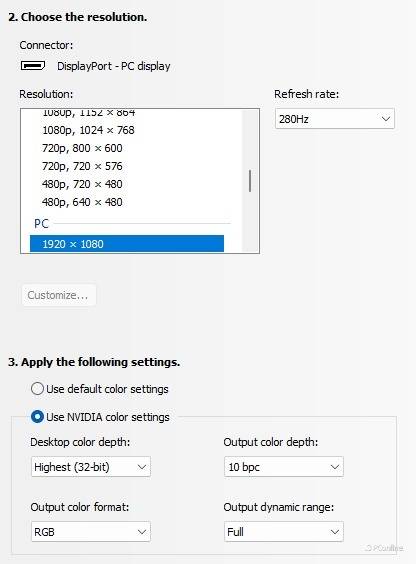Click the DisplayPort connector icon
Screen dimensions: 416x564
click(x=33, y=66)
